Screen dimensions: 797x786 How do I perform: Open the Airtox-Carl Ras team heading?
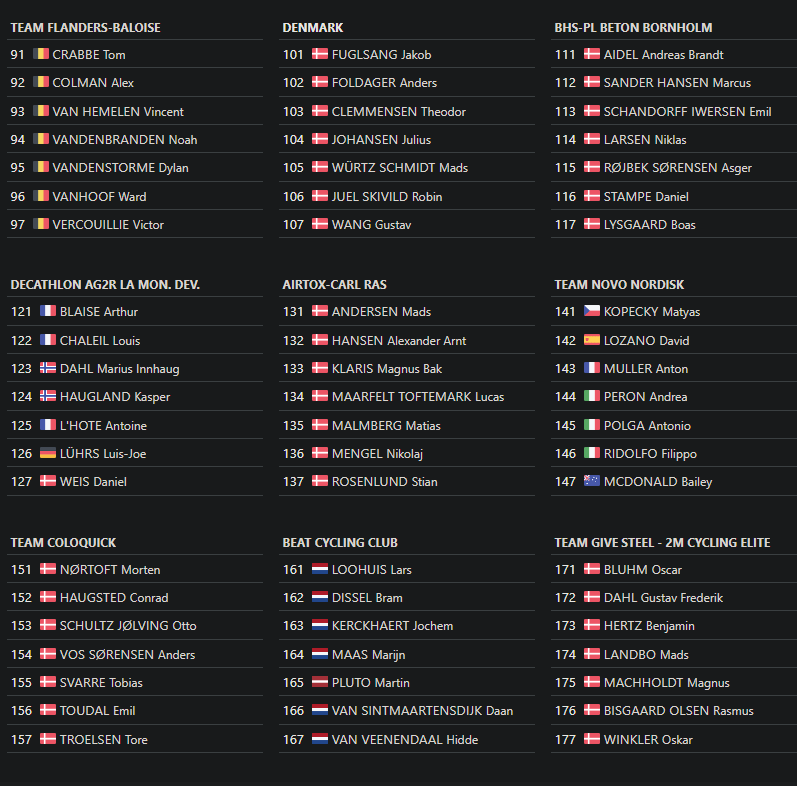[334, 285]
